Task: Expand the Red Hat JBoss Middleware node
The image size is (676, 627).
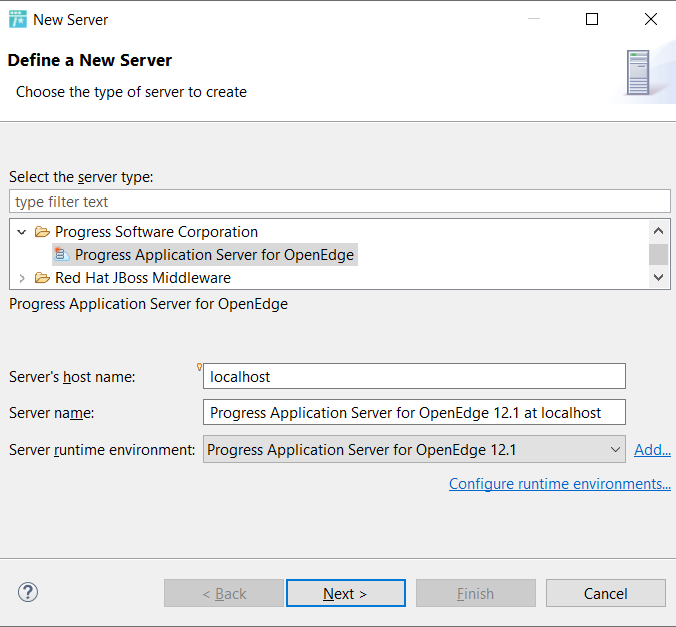Action: click(22, 278)
